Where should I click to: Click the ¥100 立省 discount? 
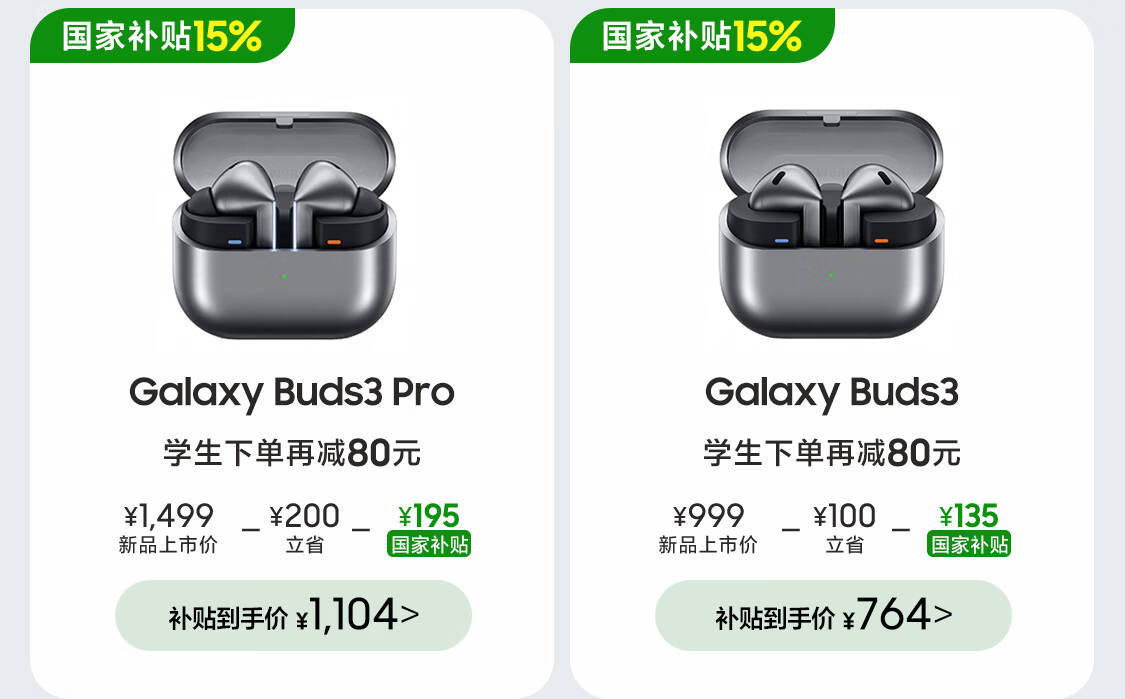(x=844, y=527)
